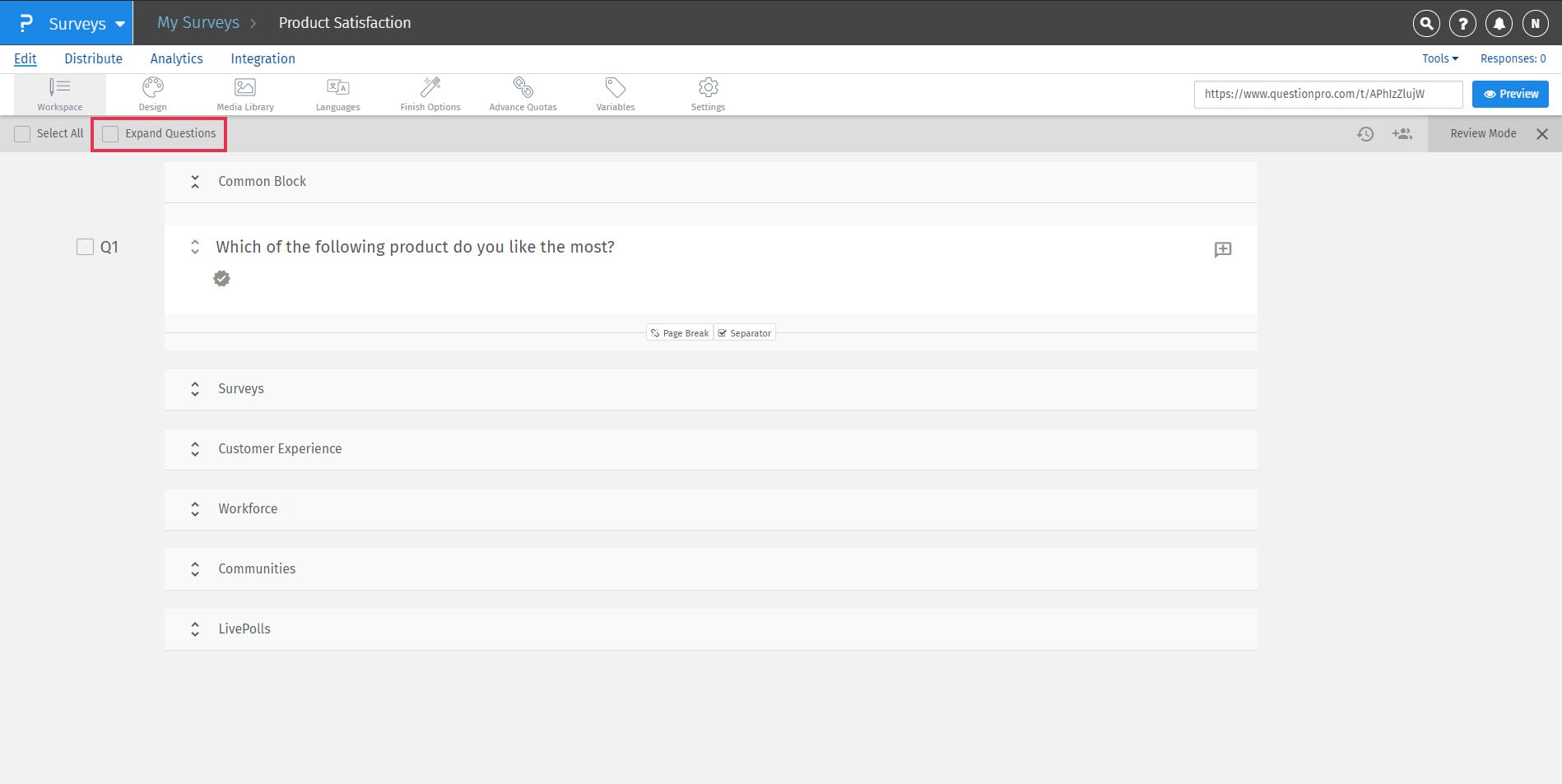Click the Q1 question text
This screenshot has height=784, width=1562.
(415, 247)
